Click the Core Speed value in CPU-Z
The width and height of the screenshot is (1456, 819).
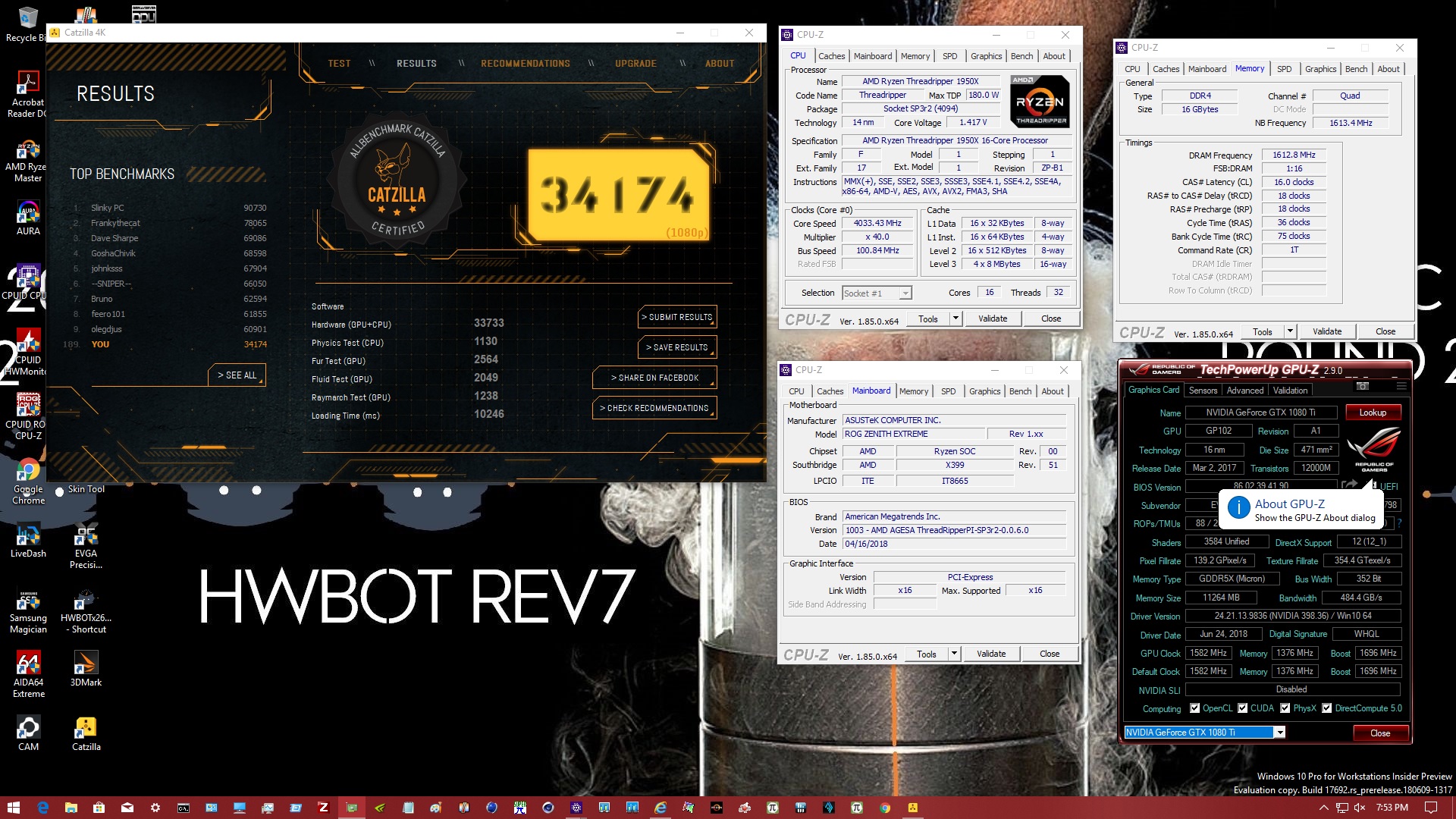point(878,224)
